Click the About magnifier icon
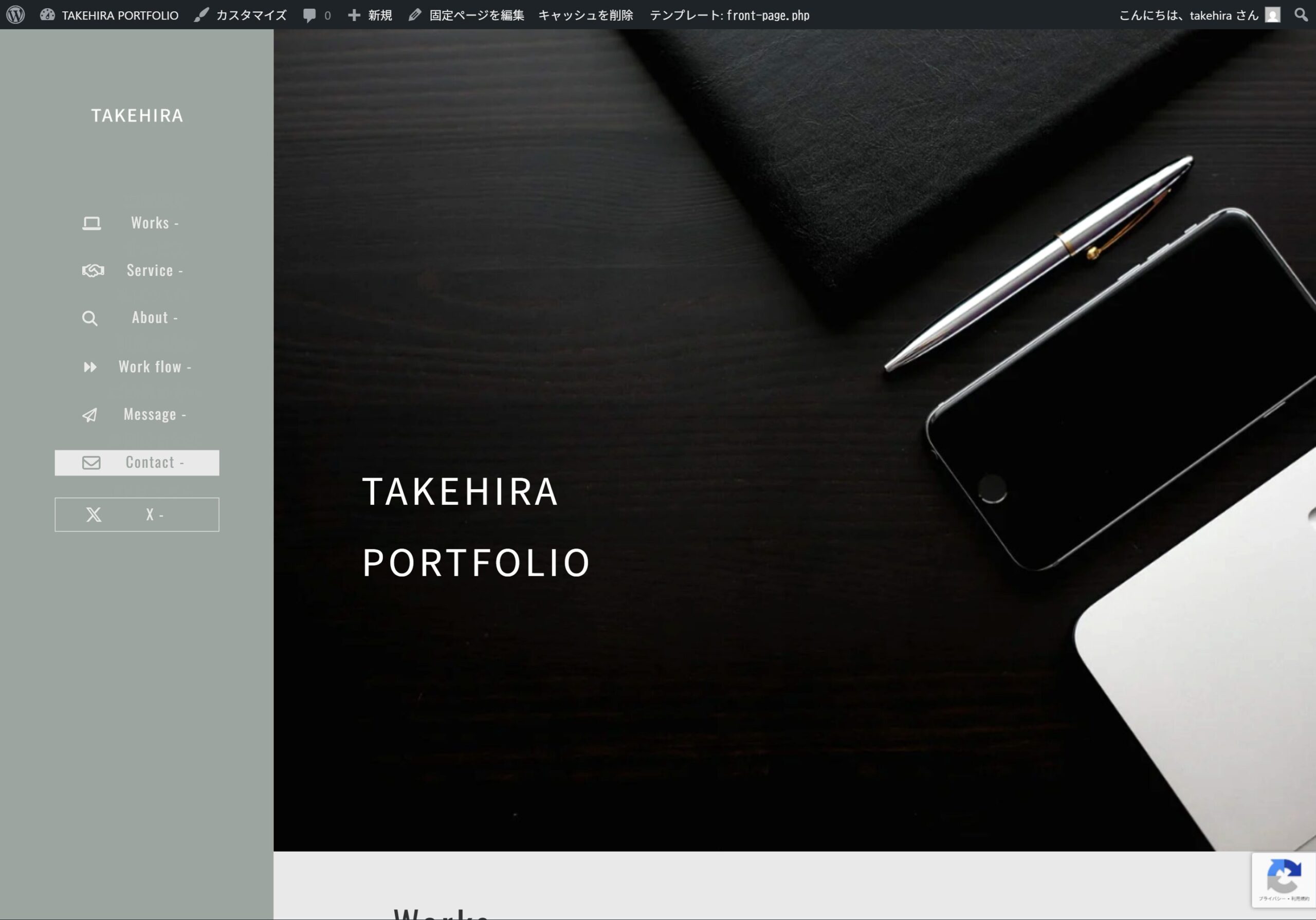1316x920 pixels. click(x=89, y=318)
